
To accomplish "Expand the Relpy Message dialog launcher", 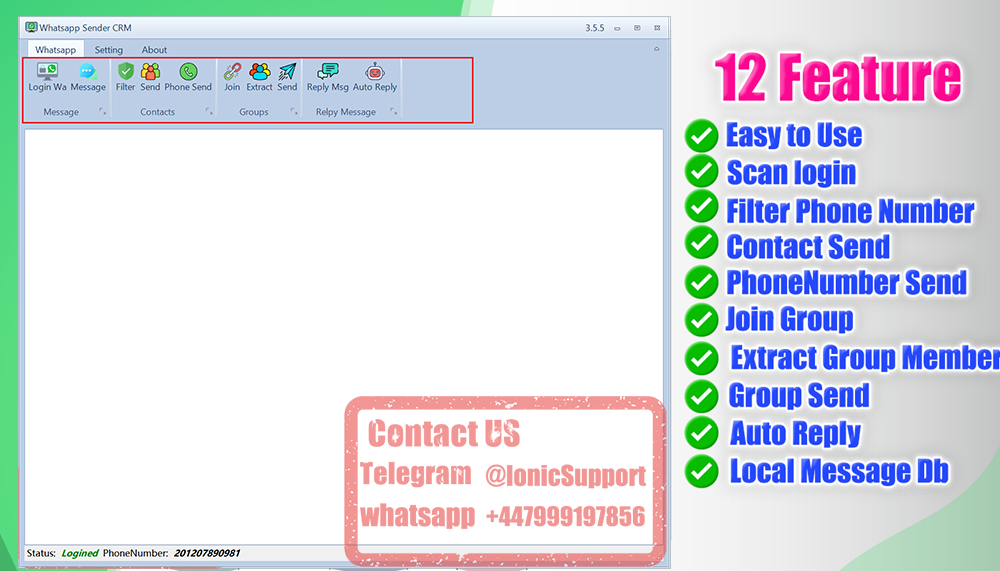I will tap(393, 112).
